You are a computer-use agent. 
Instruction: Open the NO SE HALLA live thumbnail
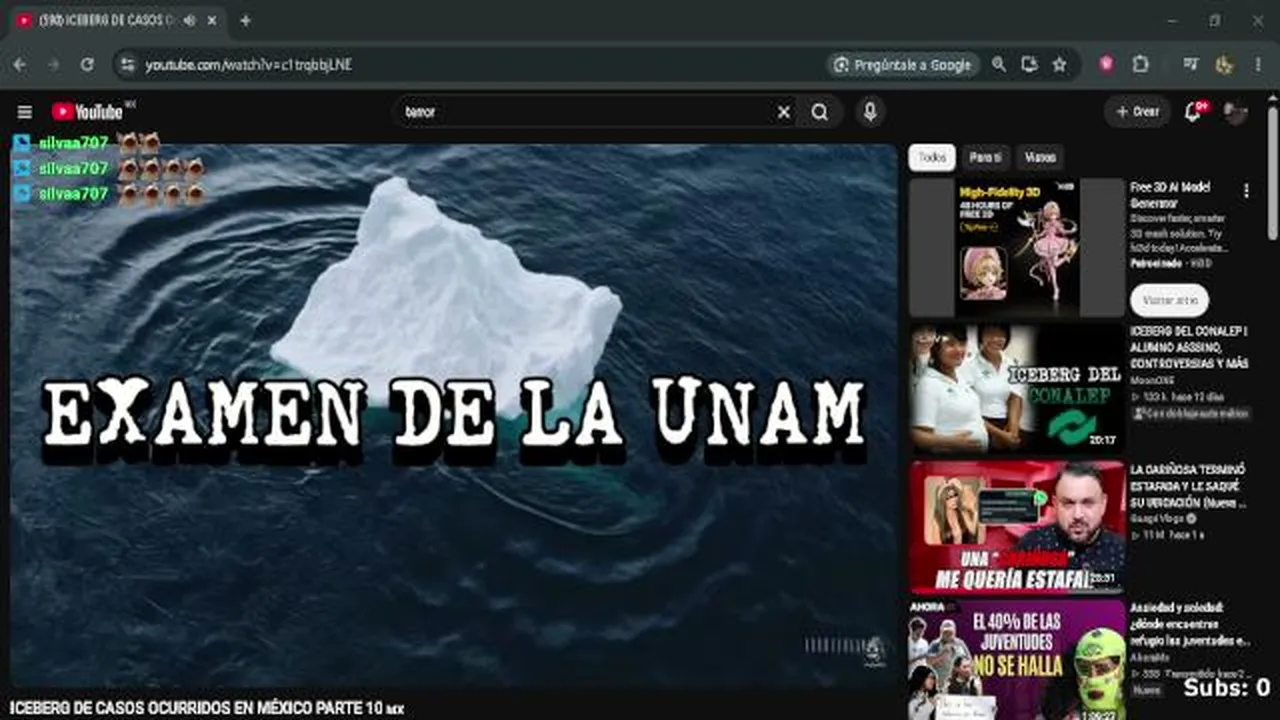tap(1017, 660)
